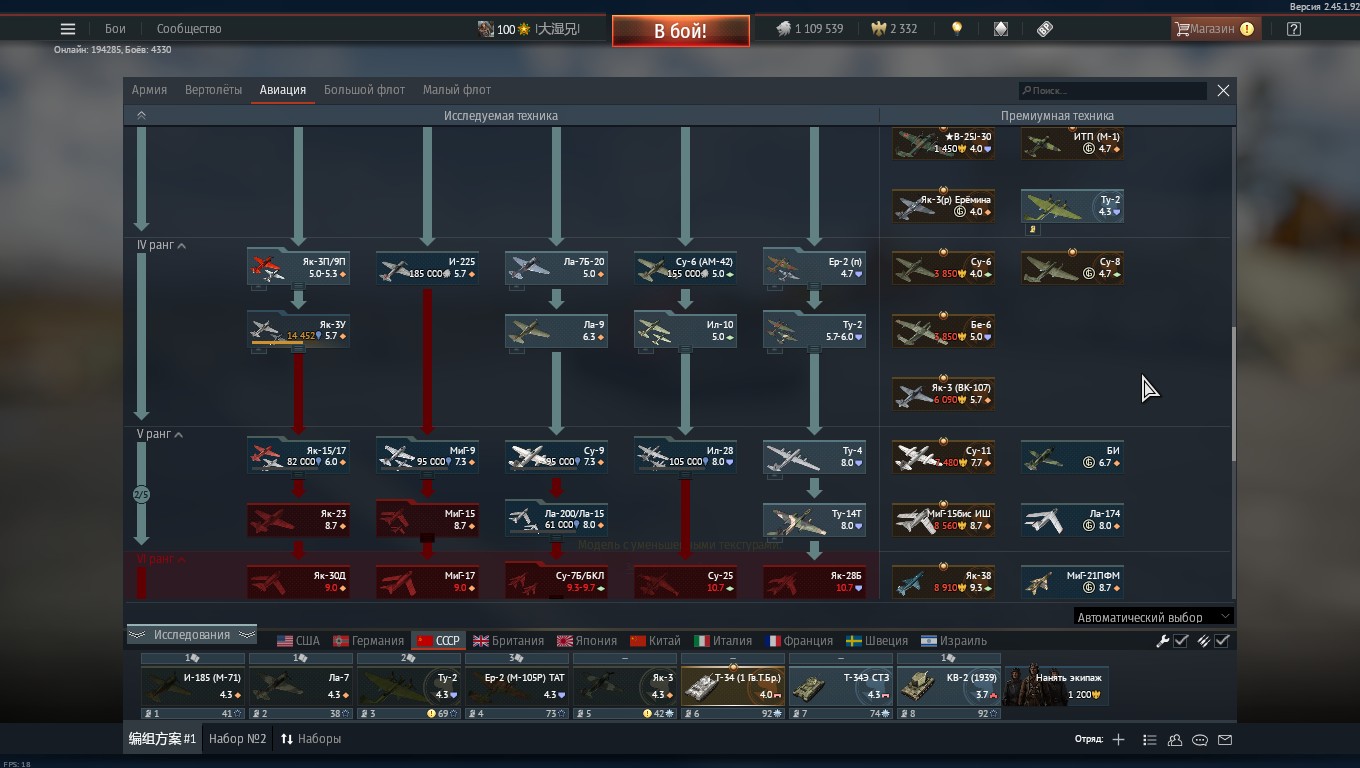Switch to the Большой флот tab

364,90
